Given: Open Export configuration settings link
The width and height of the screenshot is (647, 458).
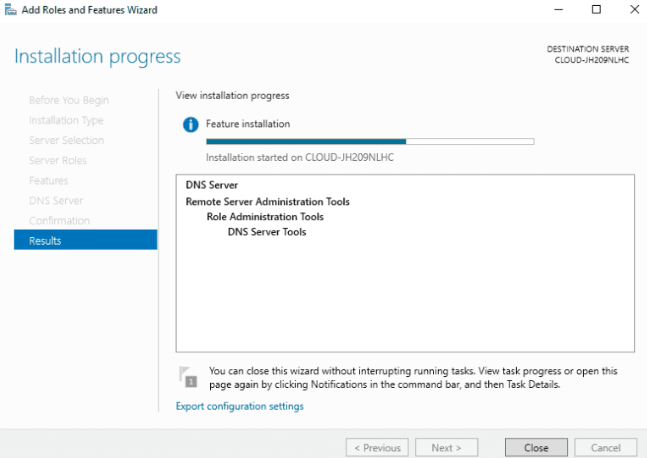Looking at the screenshot, I should [x=240, y=406].
